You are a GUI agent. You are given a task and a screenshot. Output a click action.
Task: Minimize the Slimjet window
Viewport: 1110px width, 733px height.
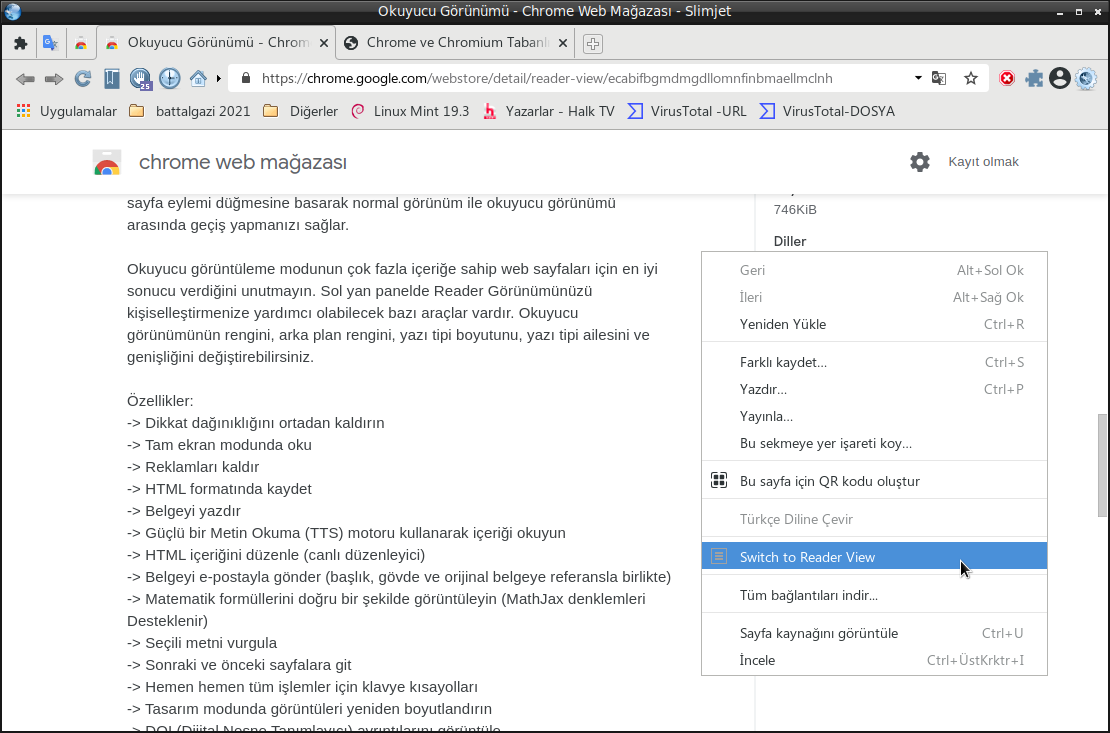(1060, 12)
